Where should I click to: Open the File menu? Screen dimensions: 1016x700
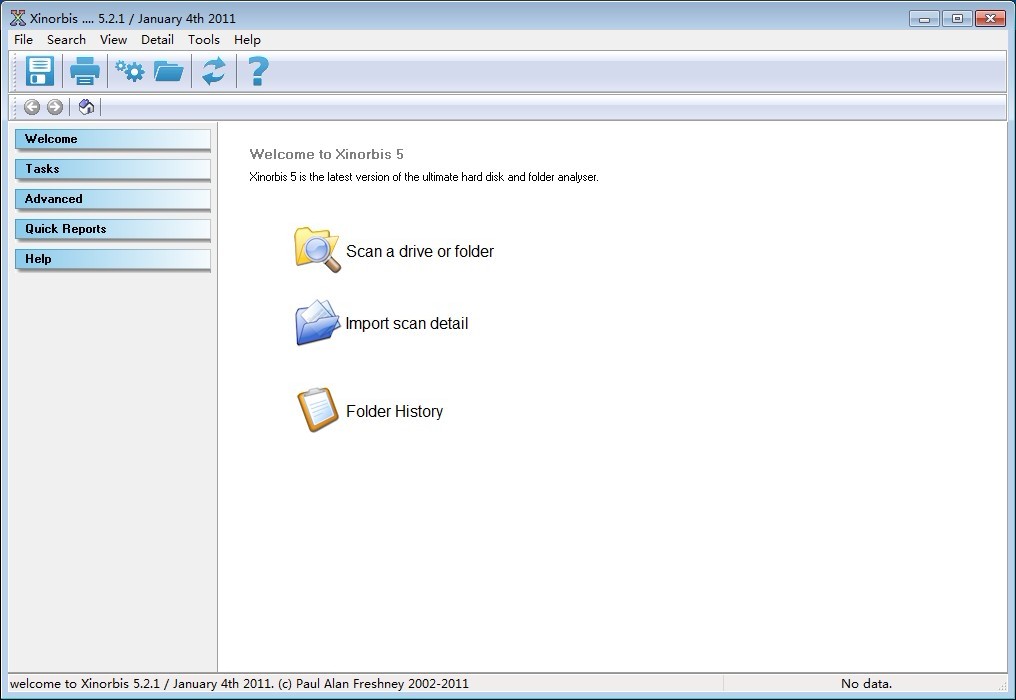(23, 40)
